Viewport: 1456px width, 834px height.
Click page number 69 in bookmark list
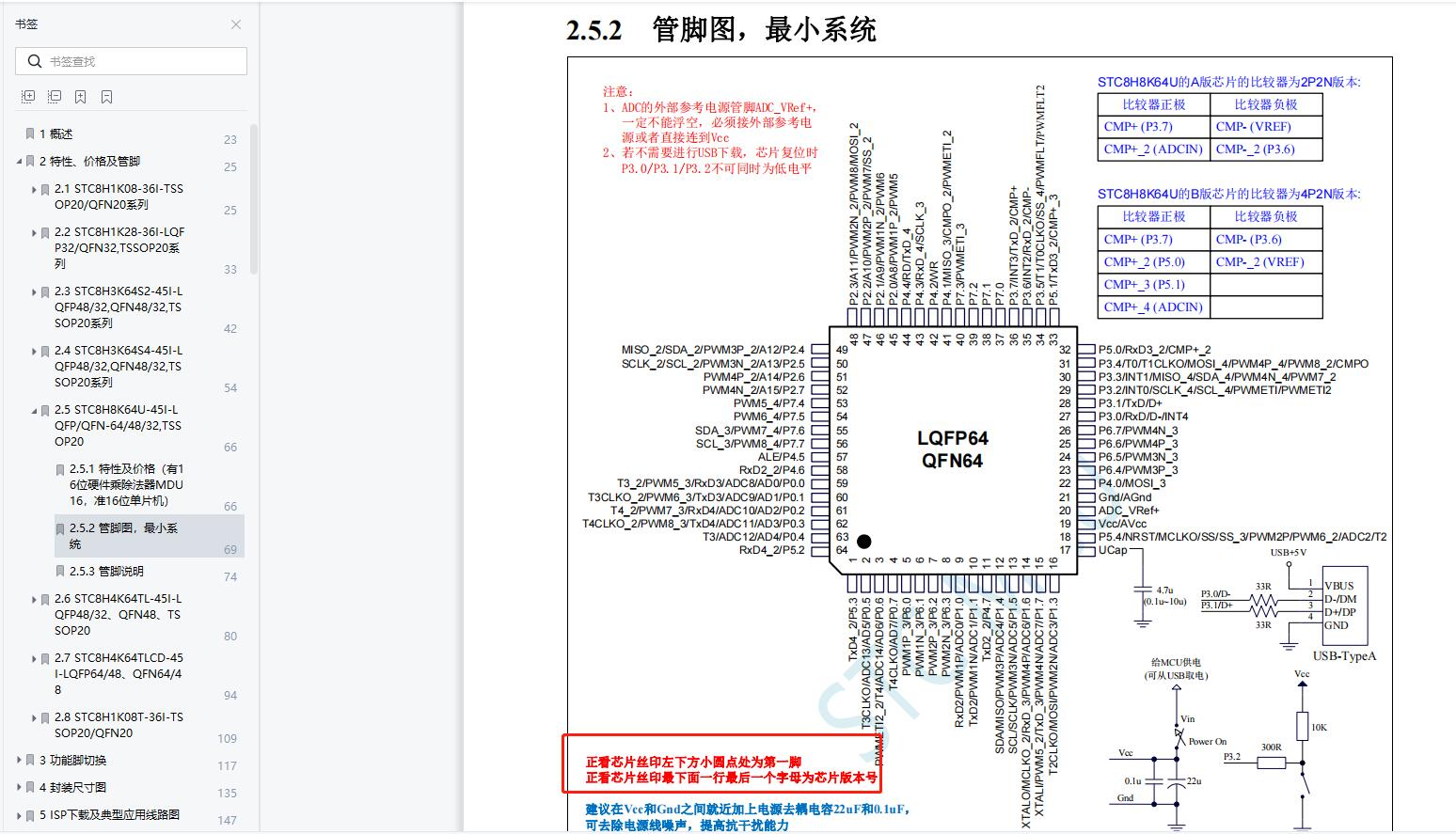[x=230, y=549]
